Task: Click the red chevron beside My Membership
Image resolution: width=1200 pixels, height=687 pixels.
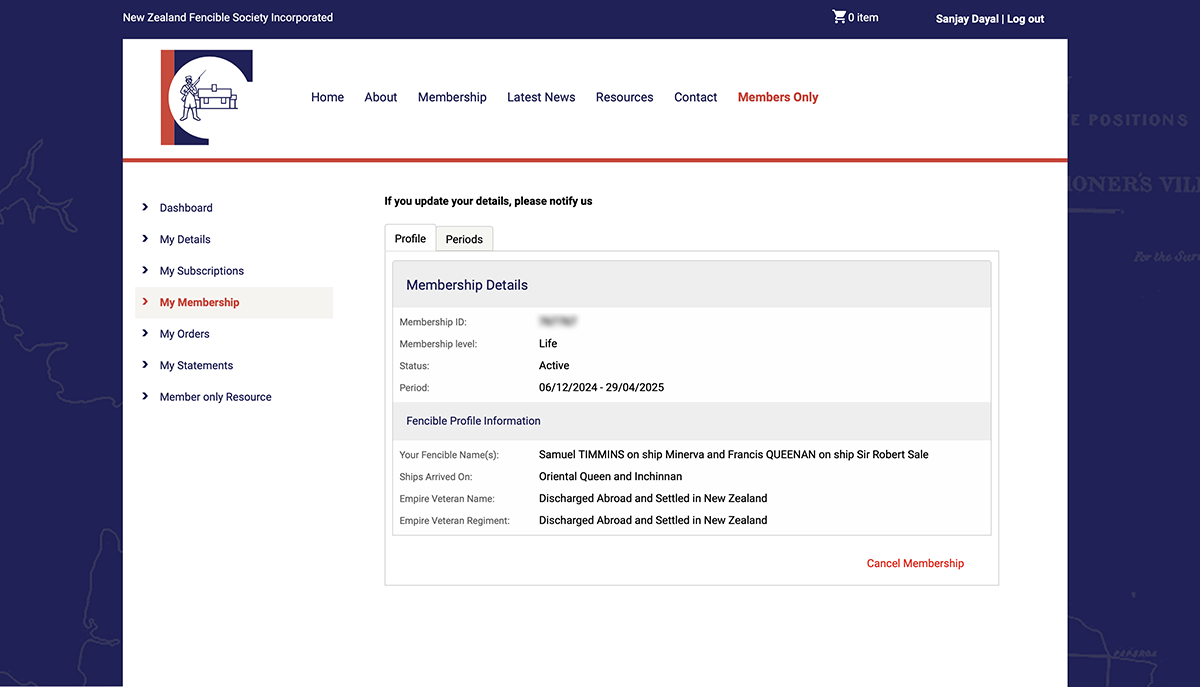Action: 144,302
